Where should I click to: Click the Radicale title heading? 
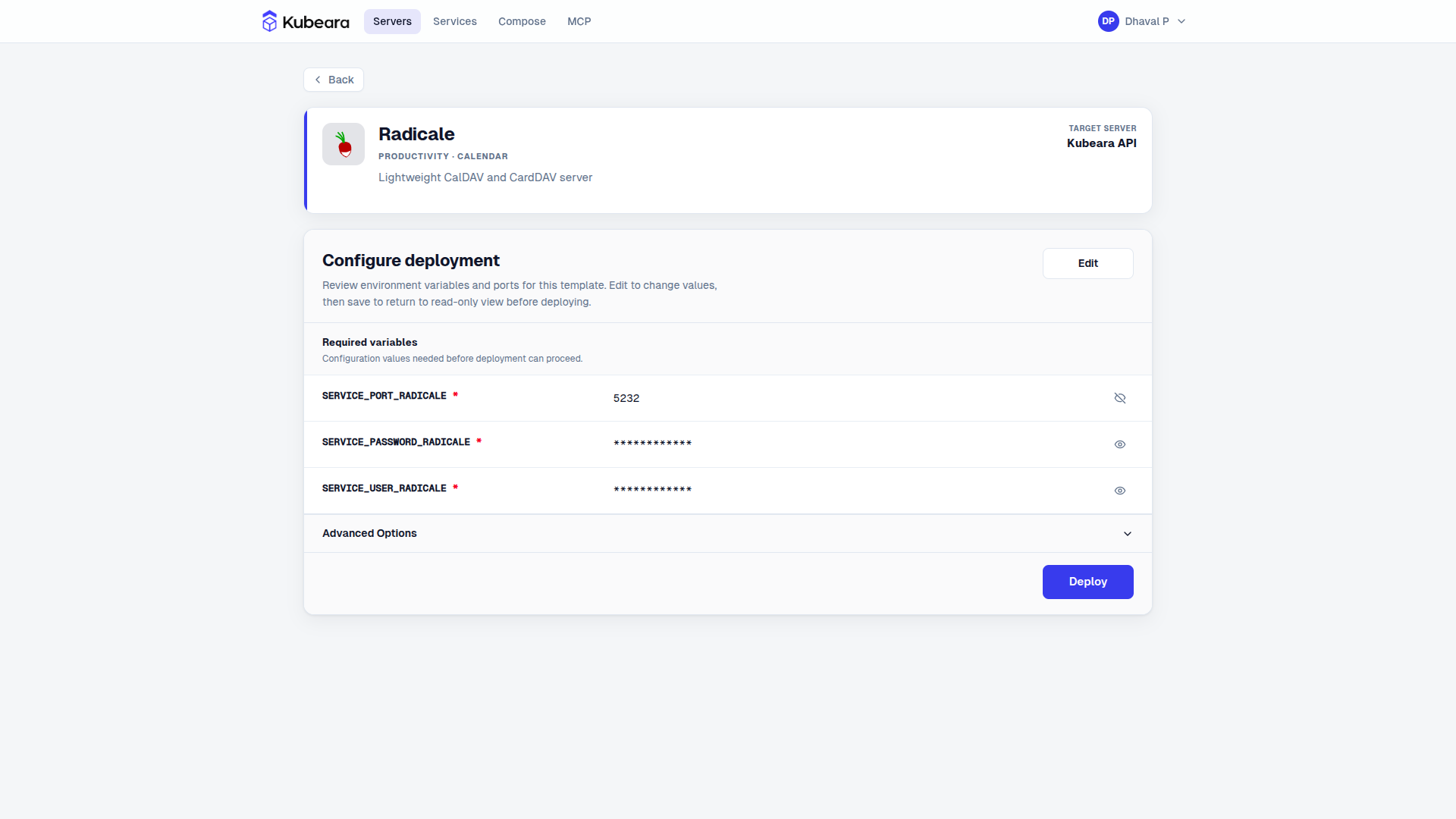point(416,134)
